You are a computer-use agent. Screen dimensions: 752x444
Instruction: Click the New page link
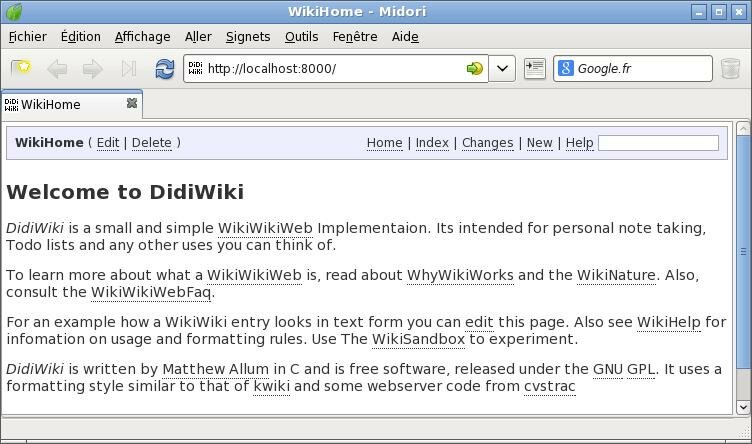click(540, 143)
